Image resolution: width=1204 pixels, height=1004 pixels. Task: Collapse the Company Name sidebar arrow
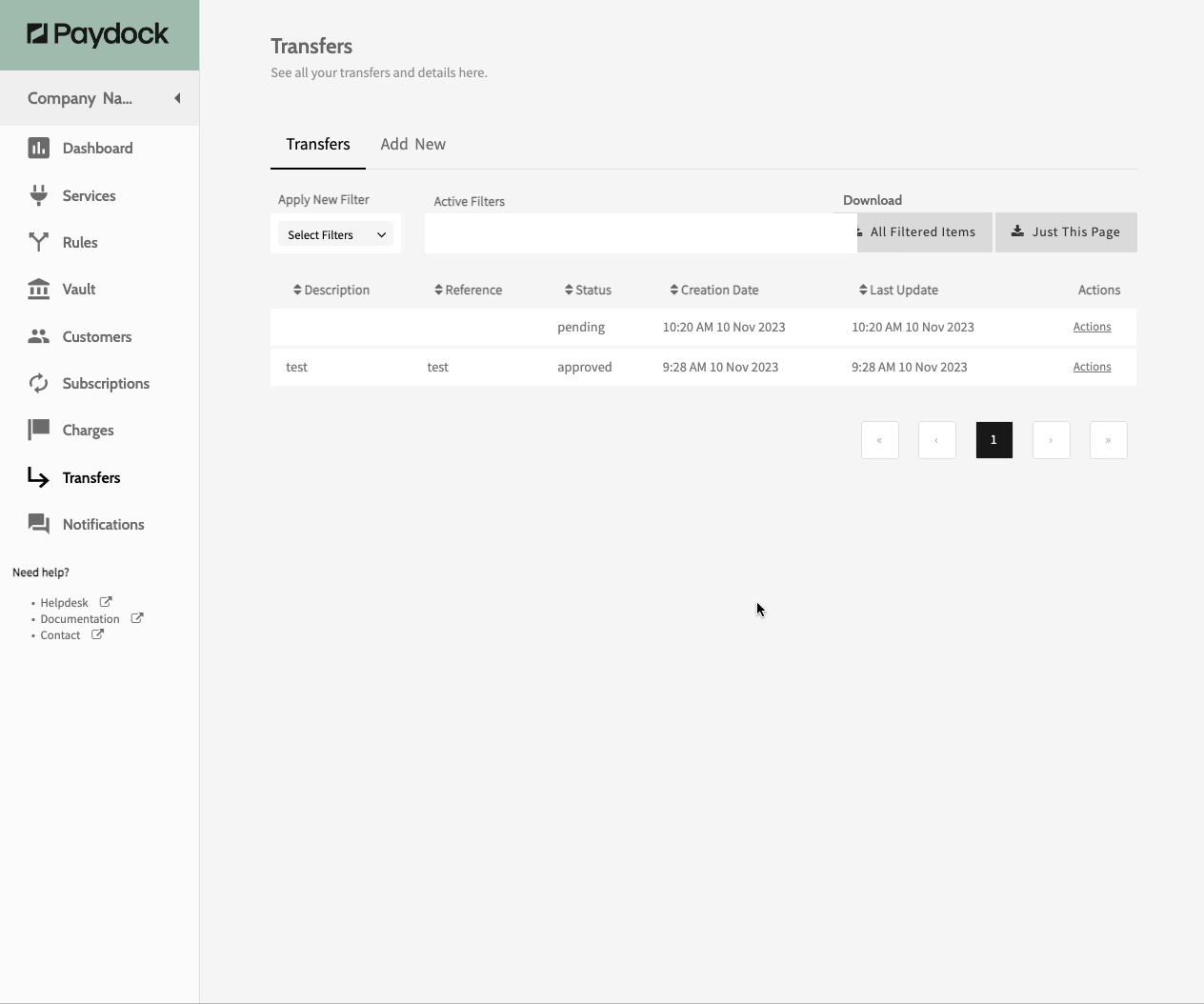(177, 98)
